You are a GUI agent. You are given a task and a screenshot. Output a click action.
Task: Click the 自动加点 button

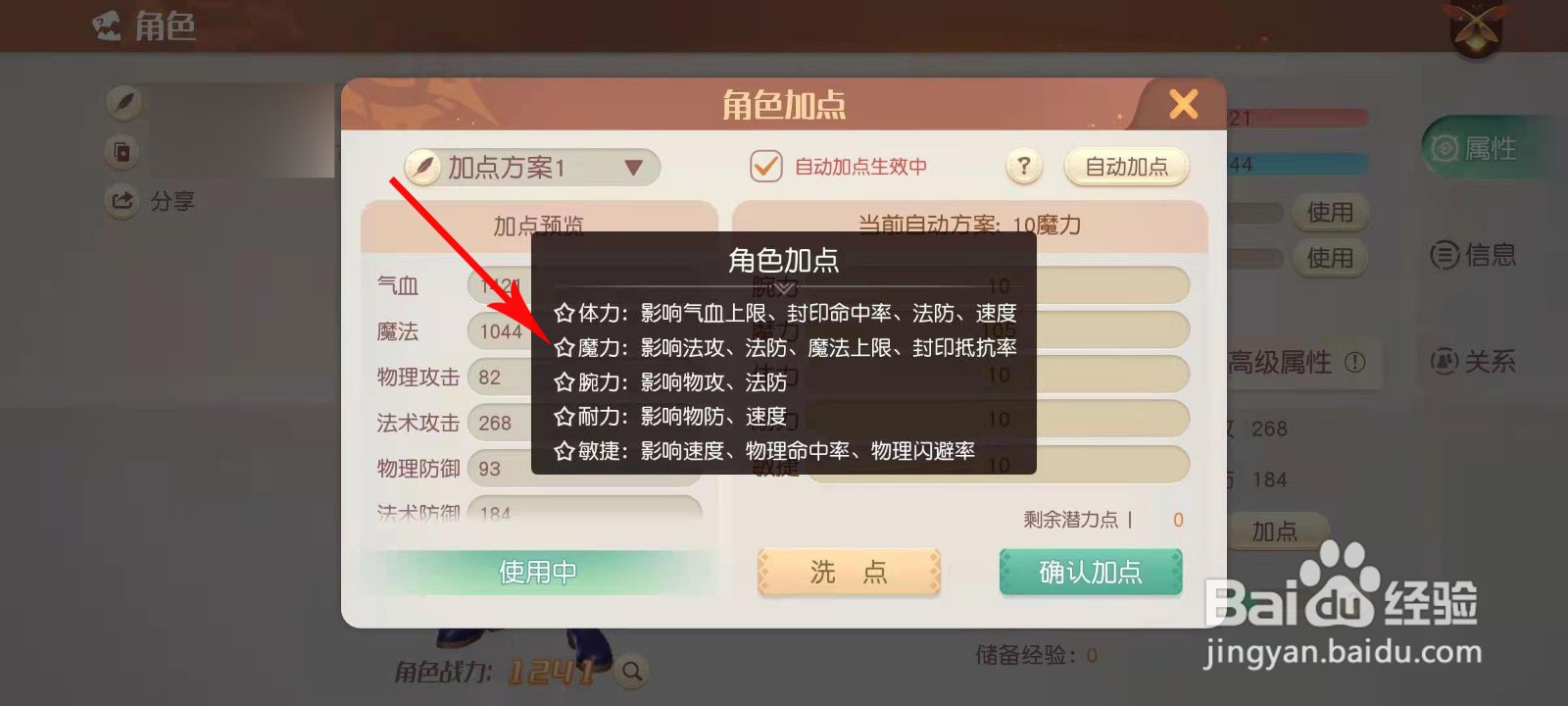coord(1126,167)
